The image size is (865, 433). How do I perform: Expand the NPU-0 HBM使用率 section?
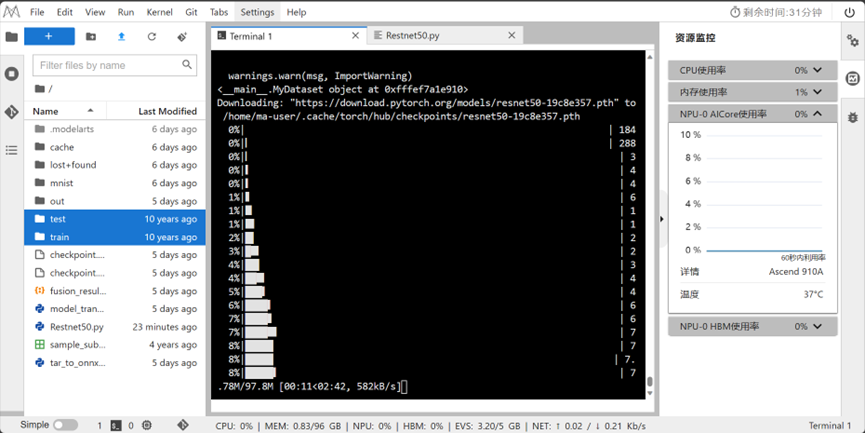(x=752, y=327)
